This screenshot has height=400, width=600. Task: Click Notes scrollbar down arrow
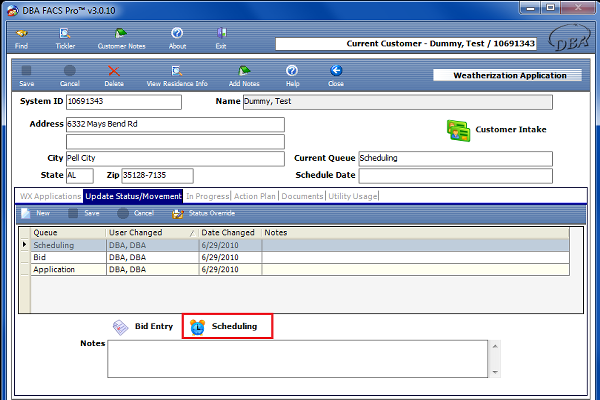coord(495,372)
